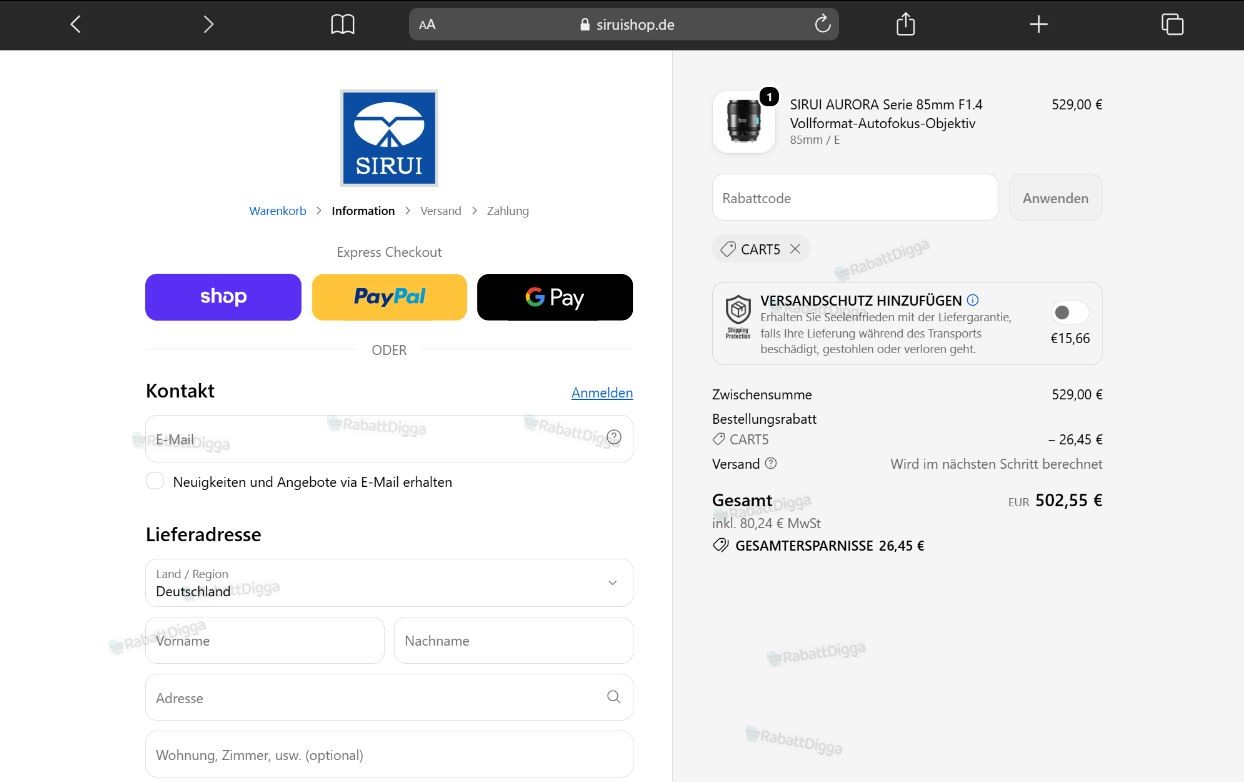Open the share sheet icon
This screenshot has height=782, width=1244.
pos(906,24)
